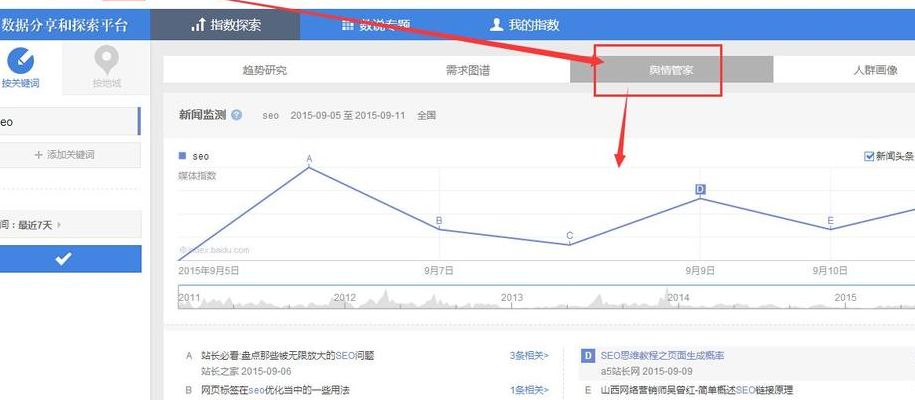
Task: Click the 9月10日 axis label
Action: (x=830, y=270)
